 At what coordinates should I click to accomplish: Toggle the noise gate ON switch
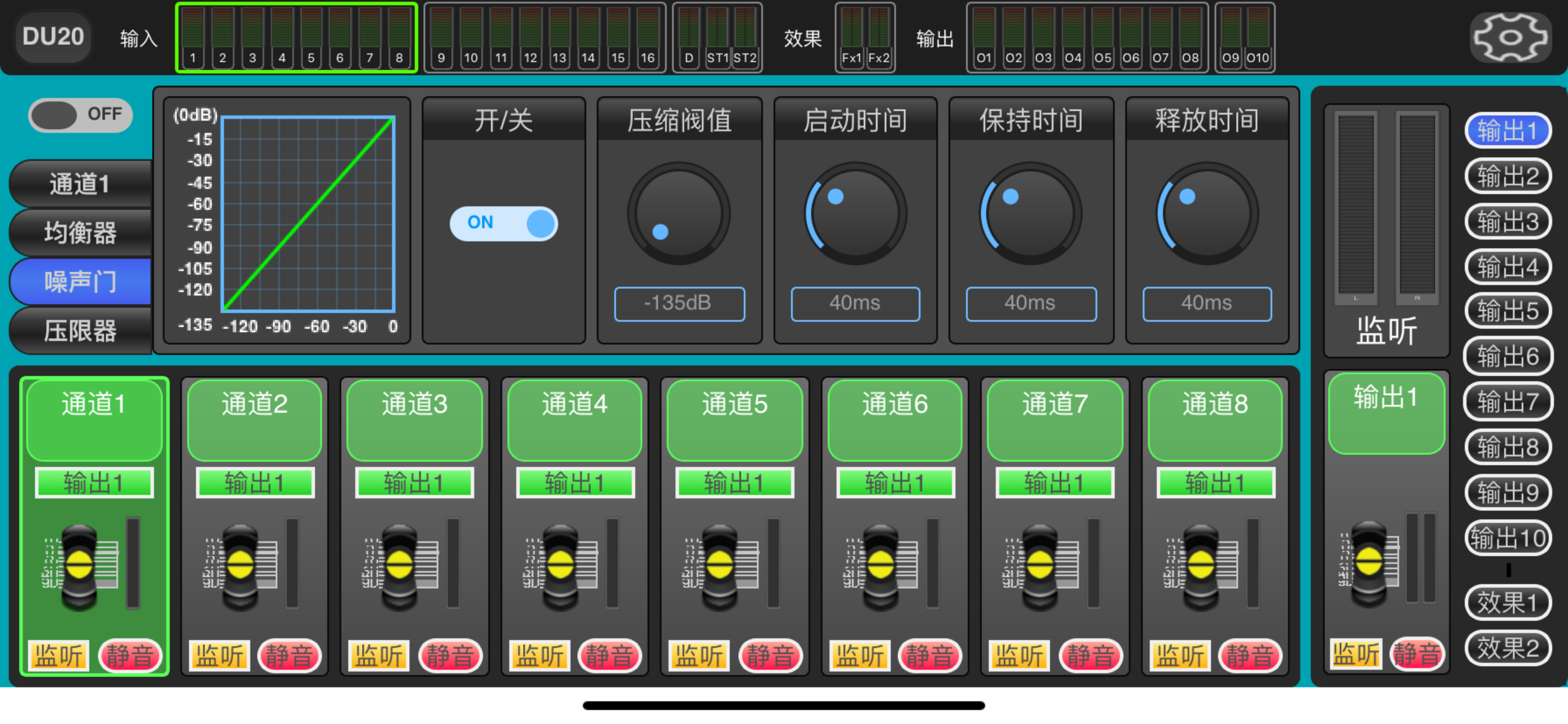[x=503, y=223]
